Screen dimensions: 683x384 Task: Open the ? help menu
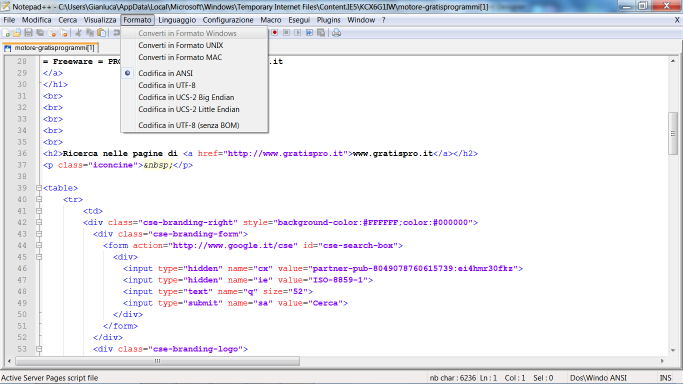383,20
